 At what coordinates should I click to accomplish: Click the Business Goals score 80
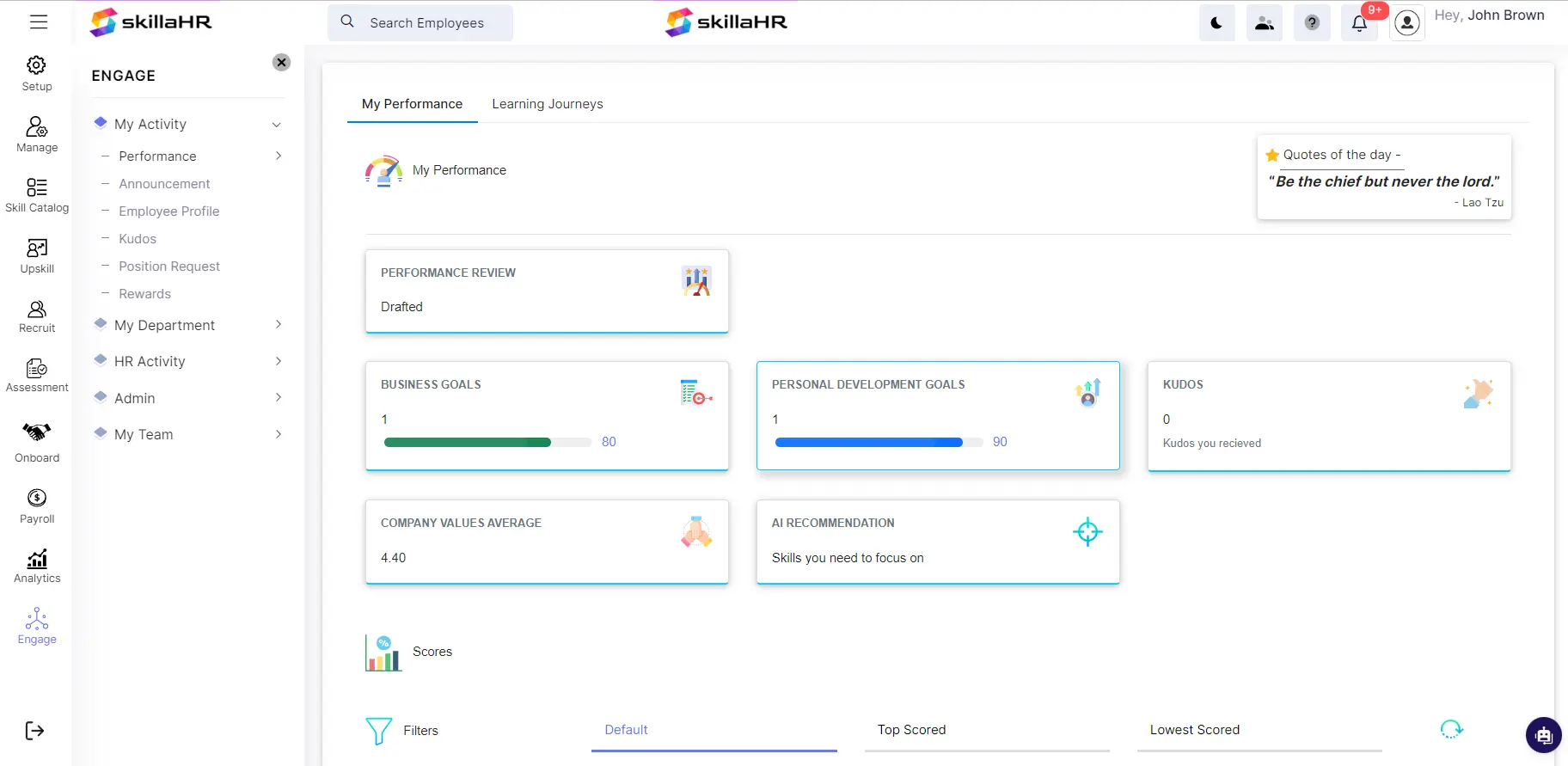[609, 442]
